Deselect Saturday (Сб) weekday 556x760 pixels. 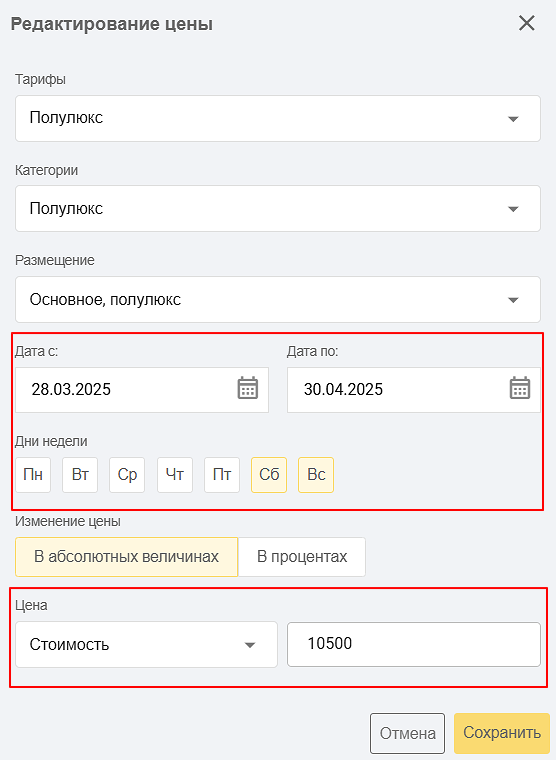pos(269,475)
